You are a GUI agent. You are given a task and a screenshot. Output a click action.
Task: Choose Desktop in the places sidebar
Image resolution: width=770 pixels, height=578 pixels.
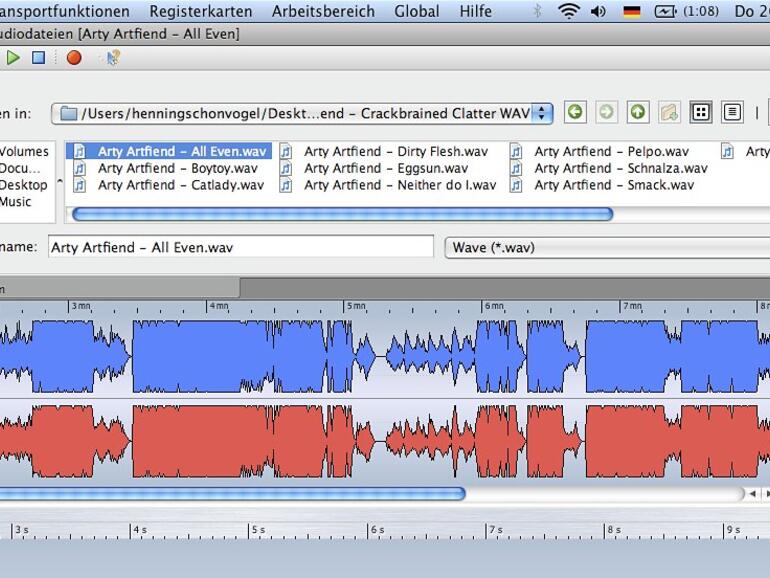click(x=23, y=185)
